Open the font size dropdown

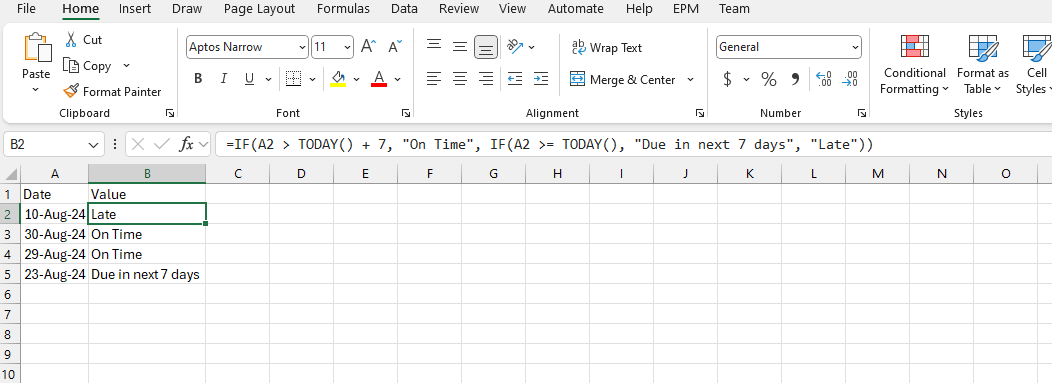click(x=347, y=47)
